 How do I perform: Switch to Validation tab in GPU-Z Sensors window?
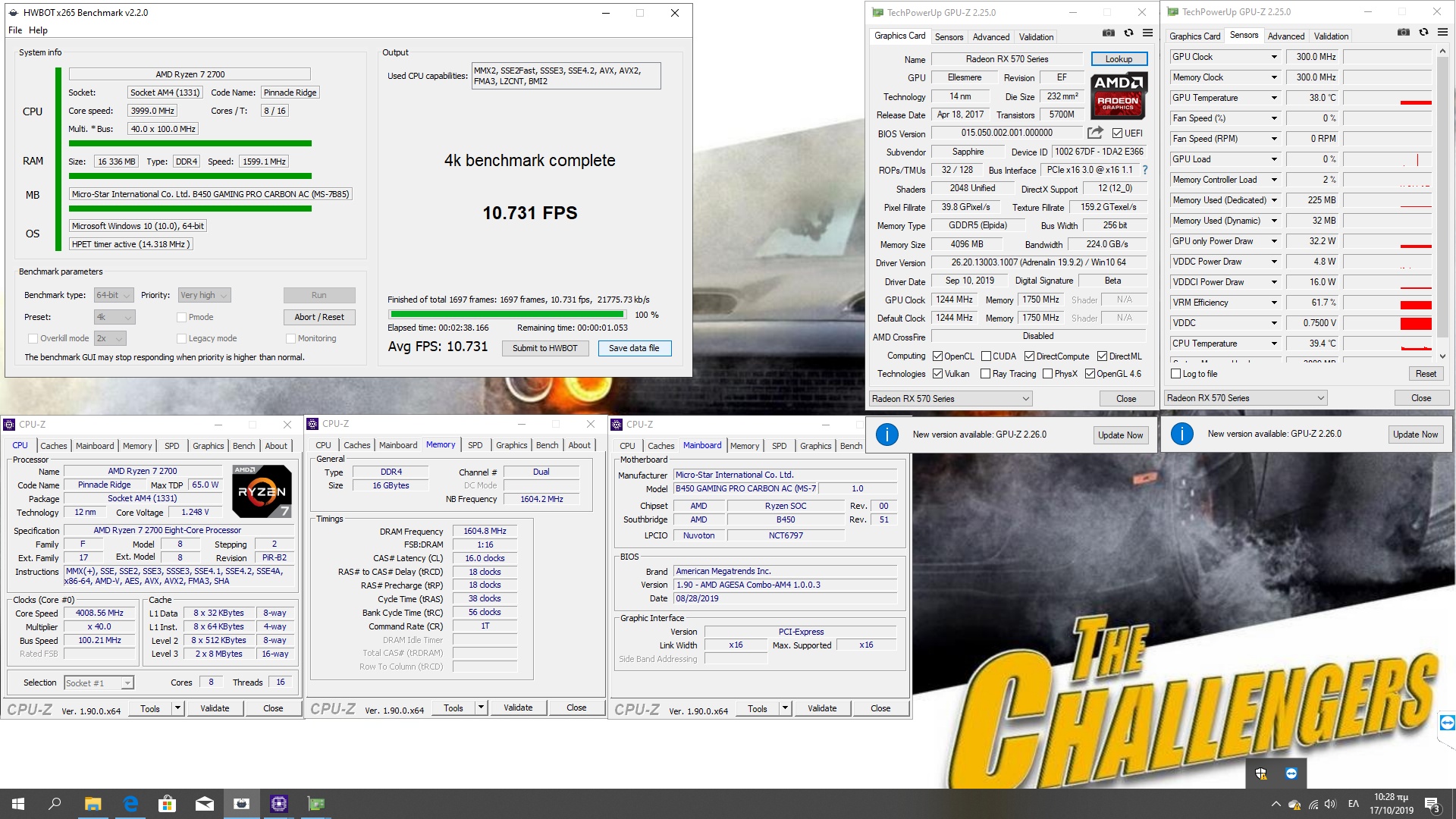pyautogui.click(x=1331, y=36)
